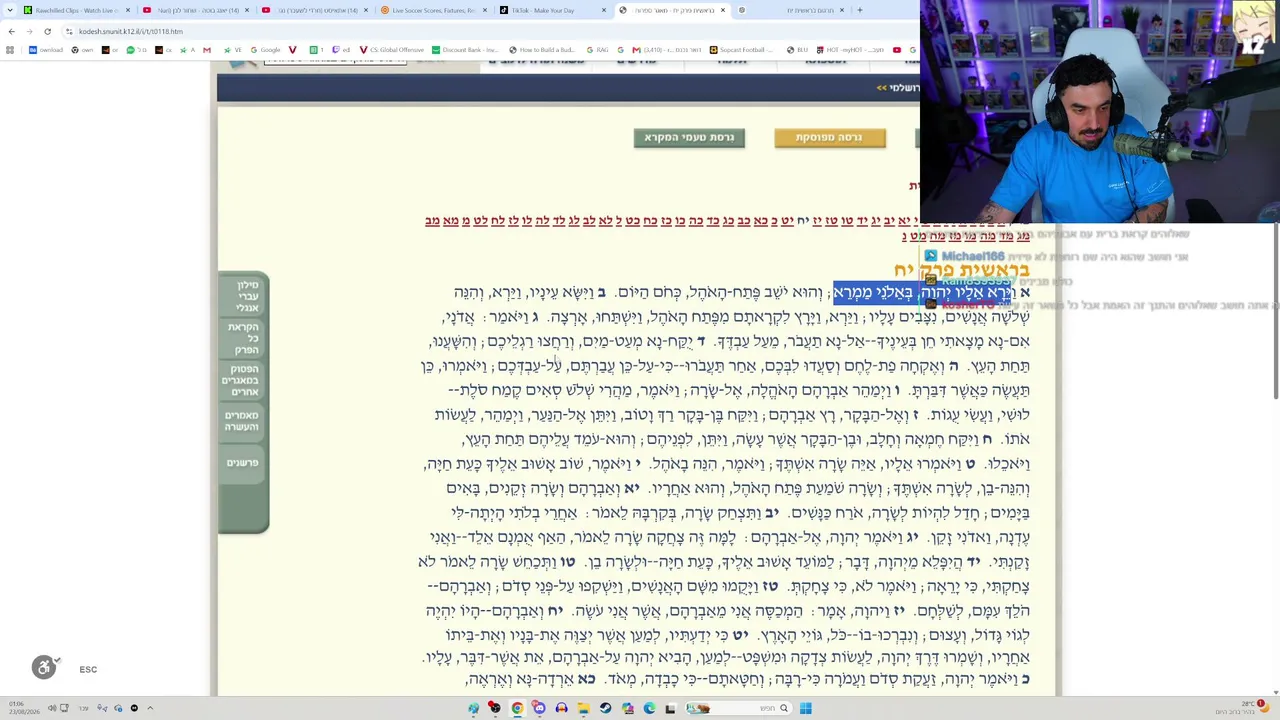Screen dimensions: 1280x720
Task: Open the הקראת כל הפרק sidebar item
Action: pos(243,338)
